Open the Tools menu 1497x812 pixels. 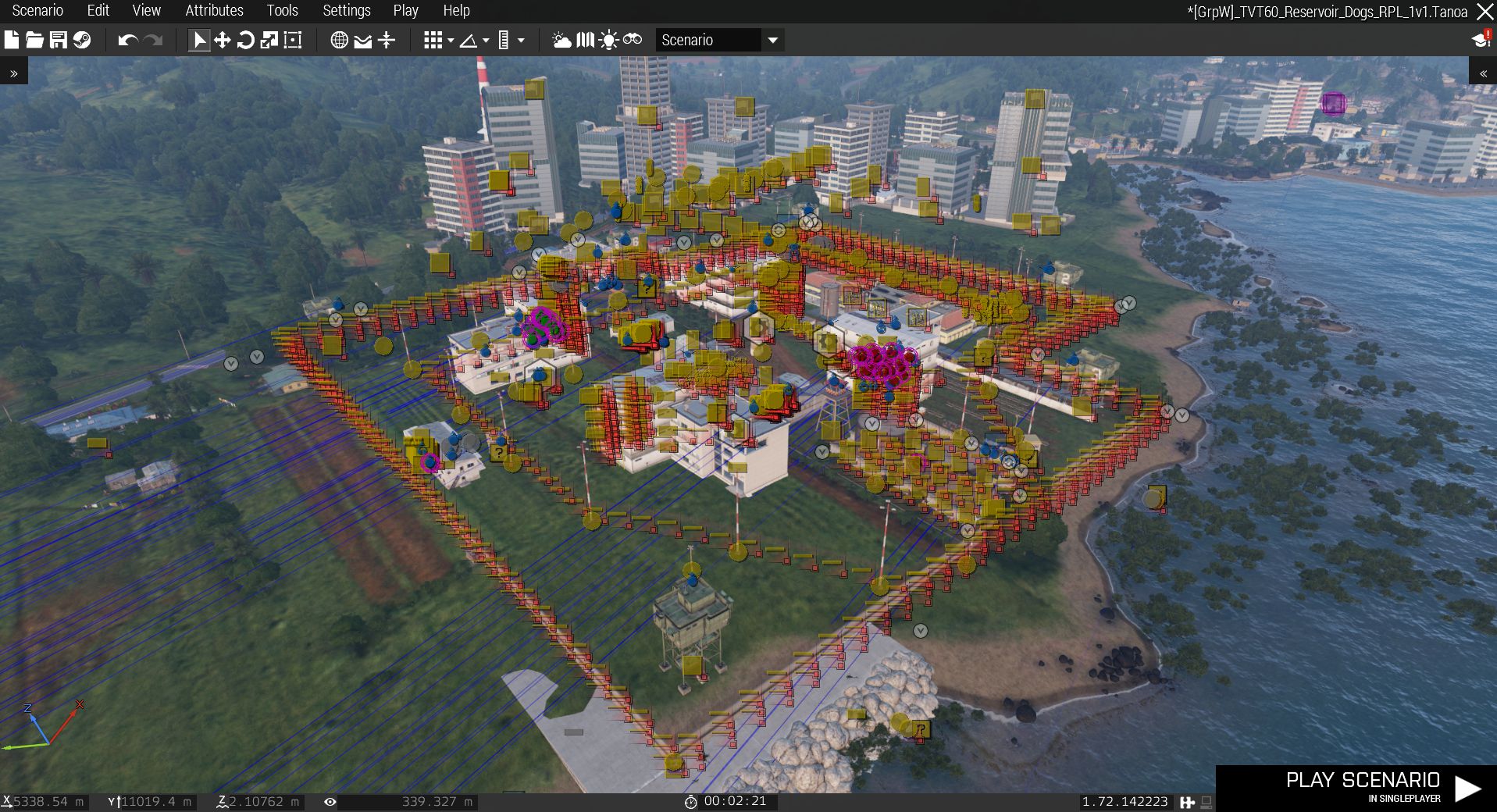[283, 10]
